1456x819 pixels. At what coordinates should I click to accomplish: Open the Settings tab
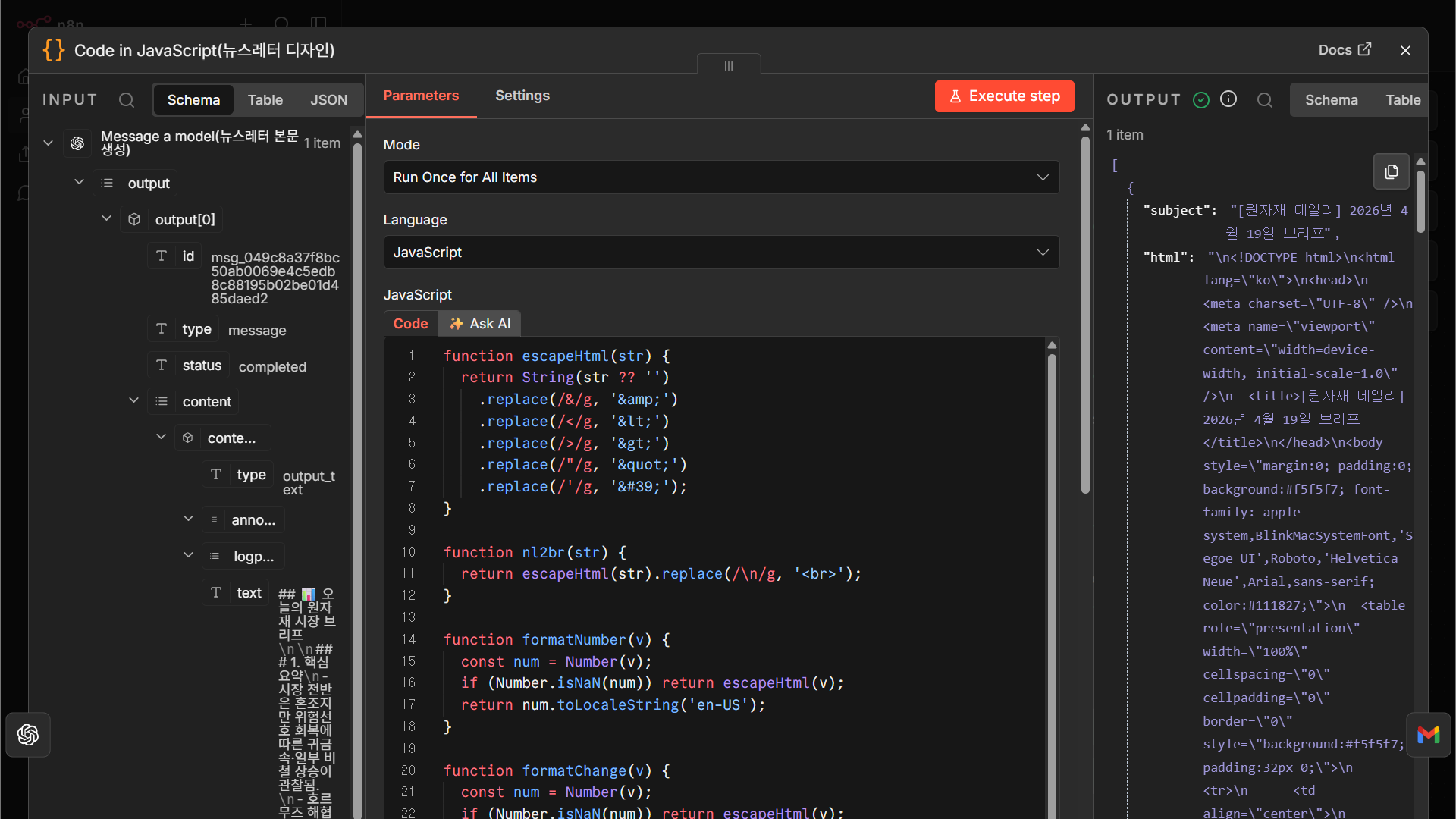pyautogui.click(x=522, y=96)
